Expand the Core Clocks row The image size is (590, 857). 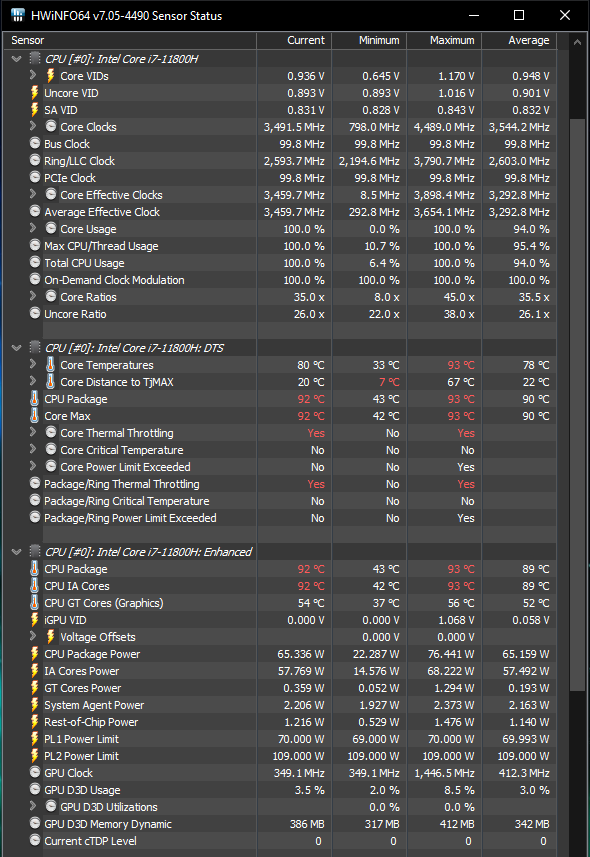[33, 126]
